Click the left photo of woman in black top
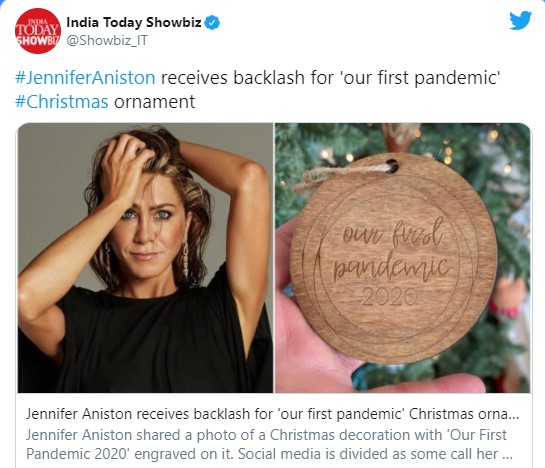Screen dimensions: 545x468 tap(145, 258)
